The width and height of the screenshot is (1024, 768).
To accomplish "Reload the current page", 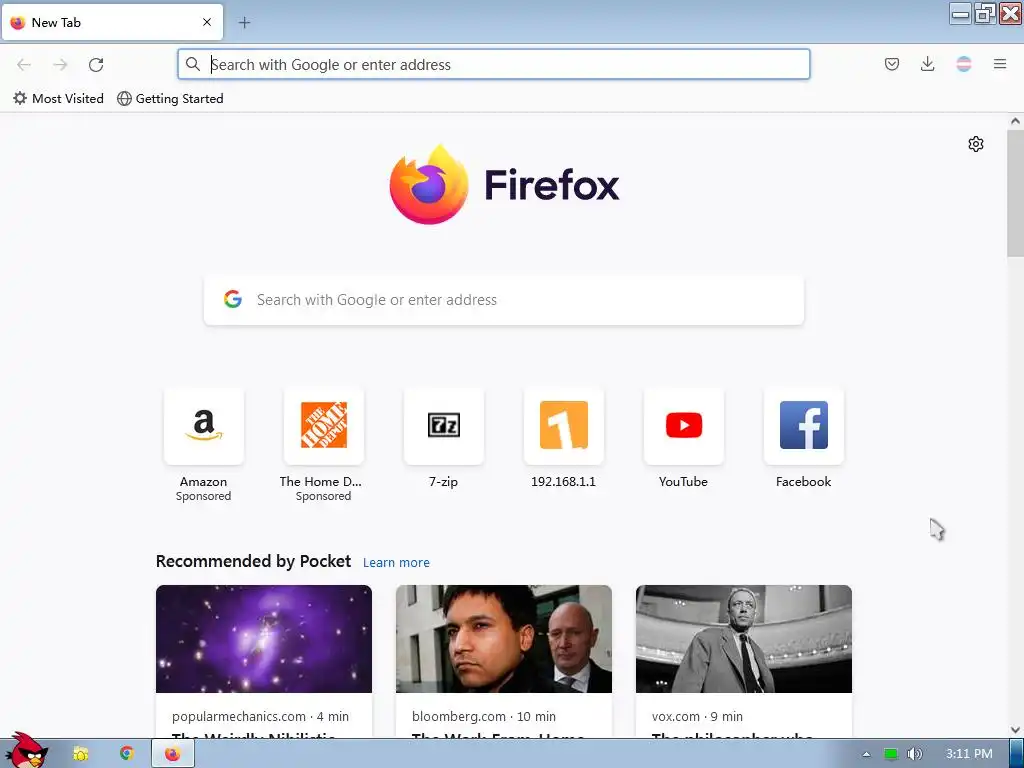I will [96, 64].
